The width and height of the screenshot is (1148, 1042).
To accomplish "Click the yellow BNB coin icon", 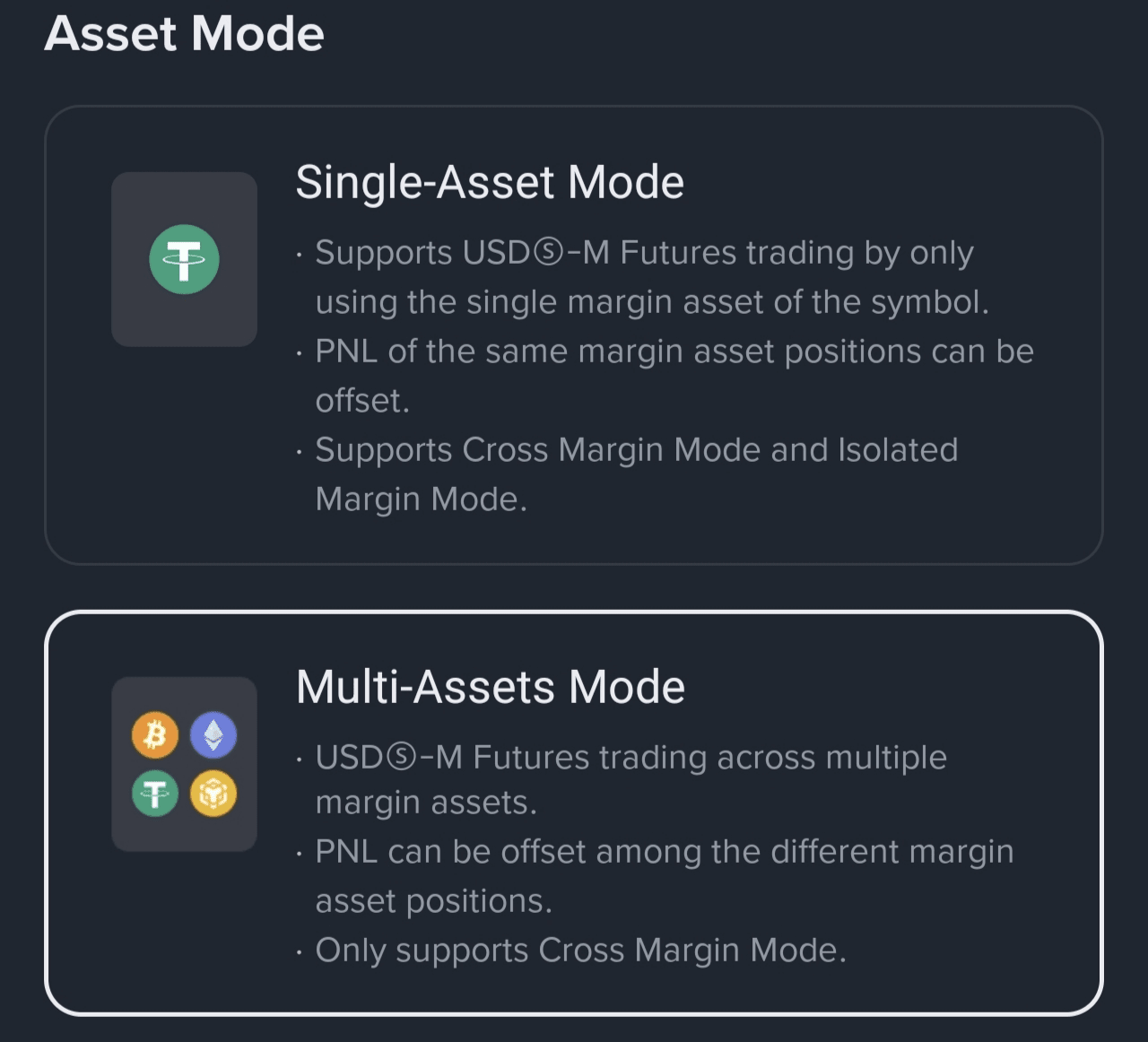I will (213, 794).
